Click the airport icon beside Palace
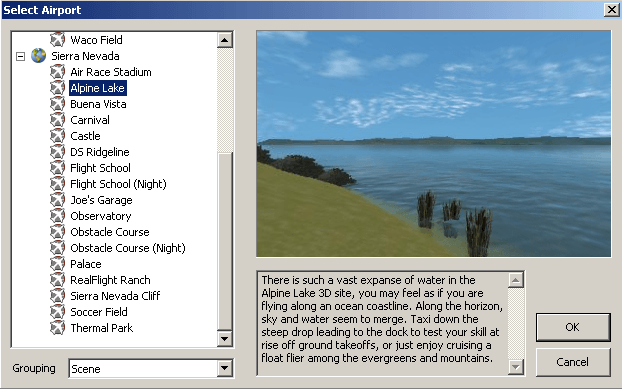 [x=58, y=264]
